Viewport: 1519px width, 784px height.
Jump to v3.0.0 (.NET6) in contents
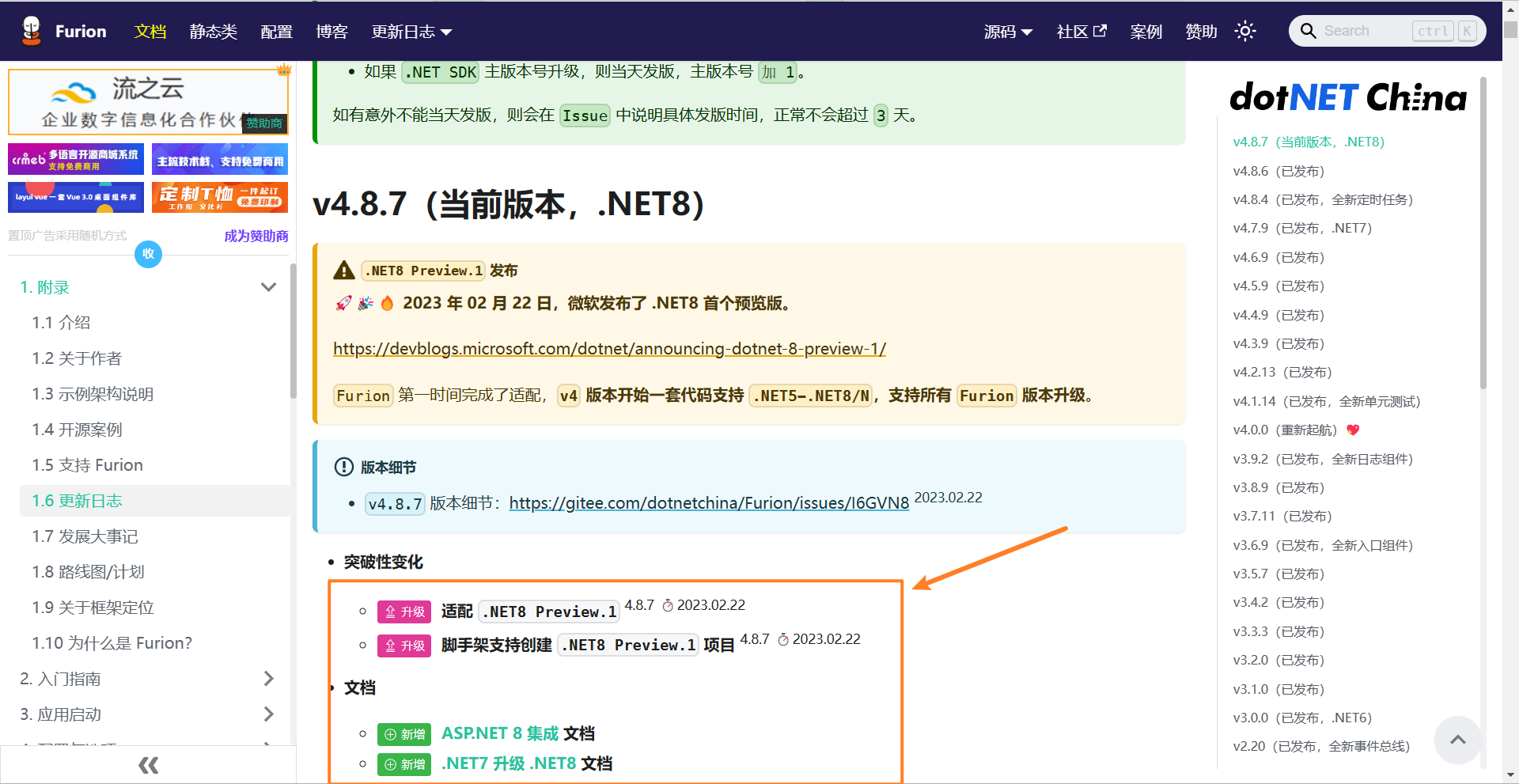pyautogui.click(x=1302, y=718)
